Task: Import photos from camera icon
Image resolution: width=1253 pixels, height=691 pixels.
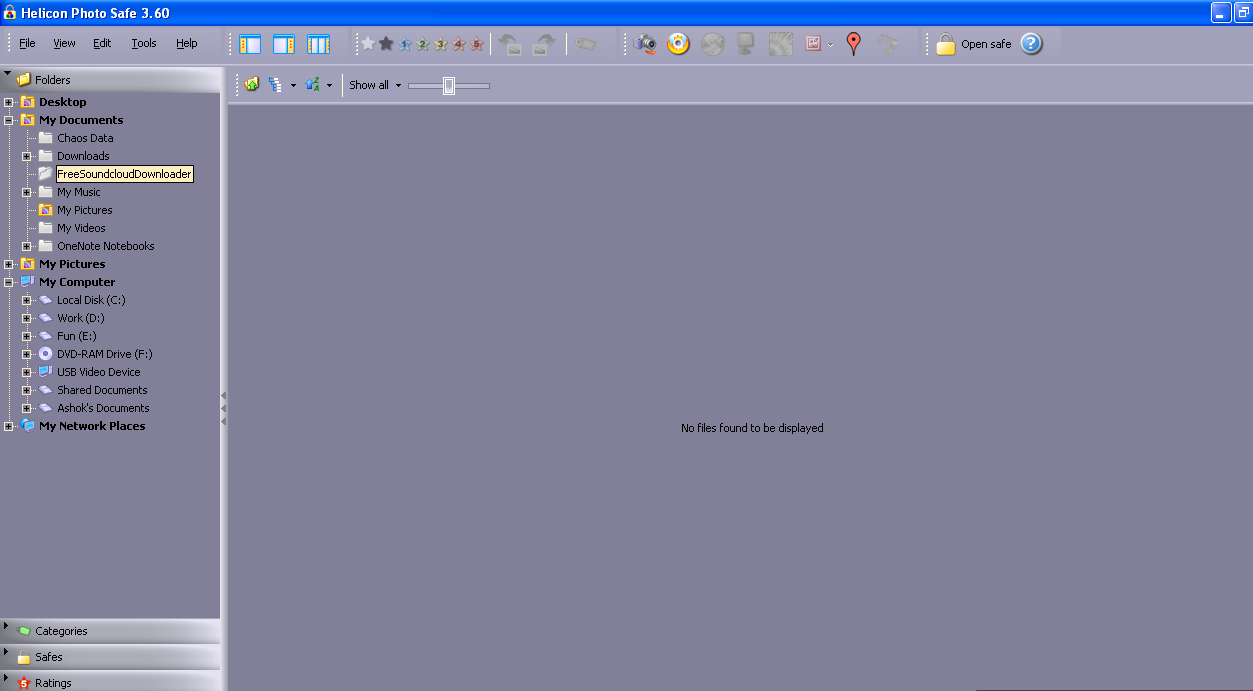Action: [646, 44]
